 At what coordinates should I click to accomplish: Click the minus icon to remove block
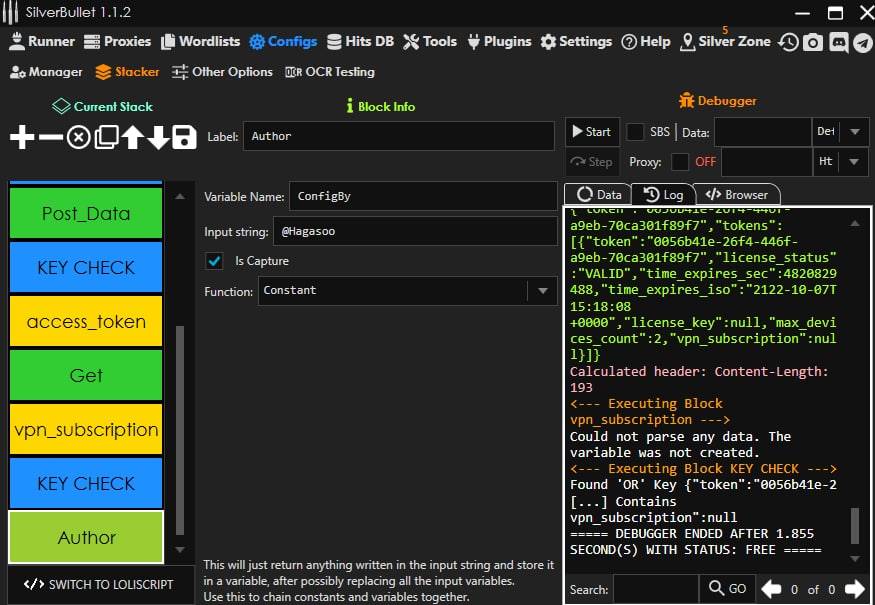coord(50,137)
